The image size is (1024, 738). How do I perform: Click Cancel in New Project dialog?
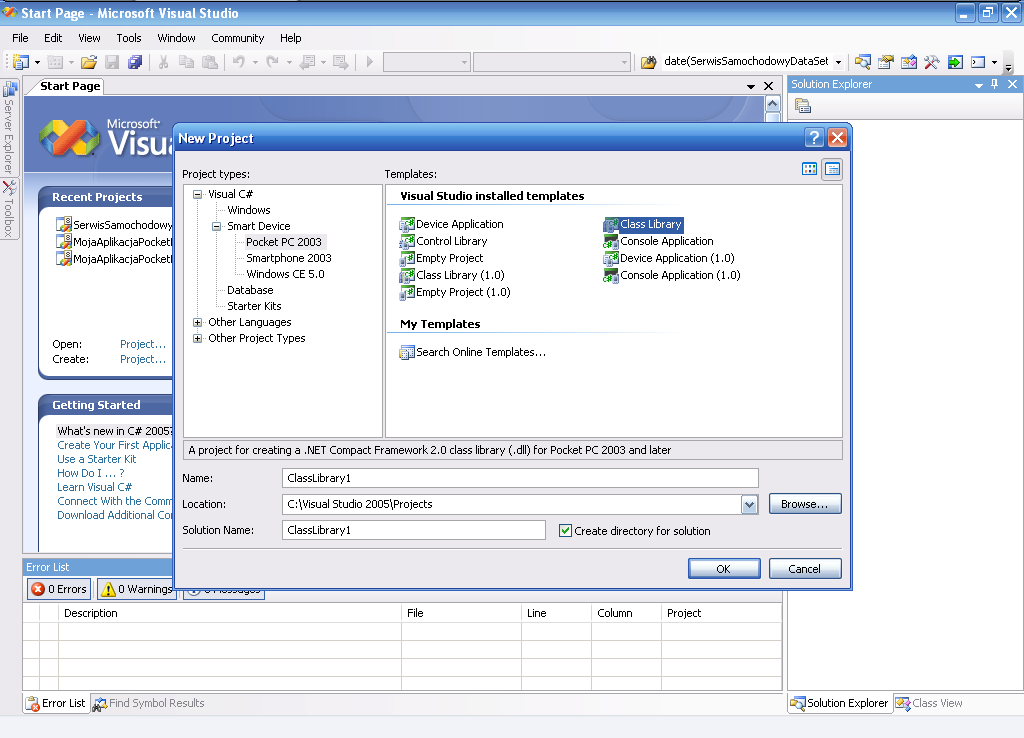805,569
